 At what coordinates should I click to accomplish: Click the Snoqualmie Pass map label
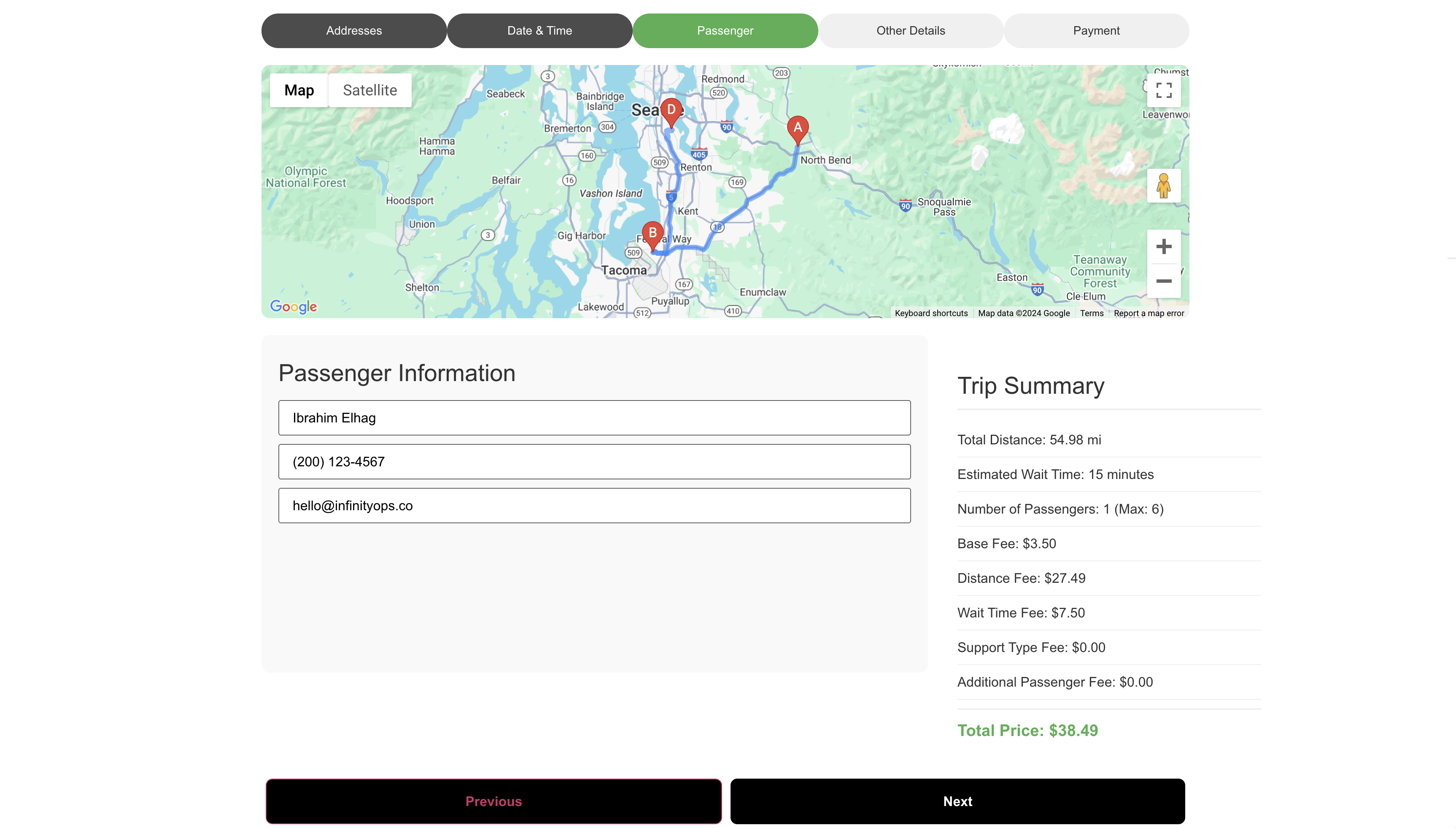[x=944, y=207]
